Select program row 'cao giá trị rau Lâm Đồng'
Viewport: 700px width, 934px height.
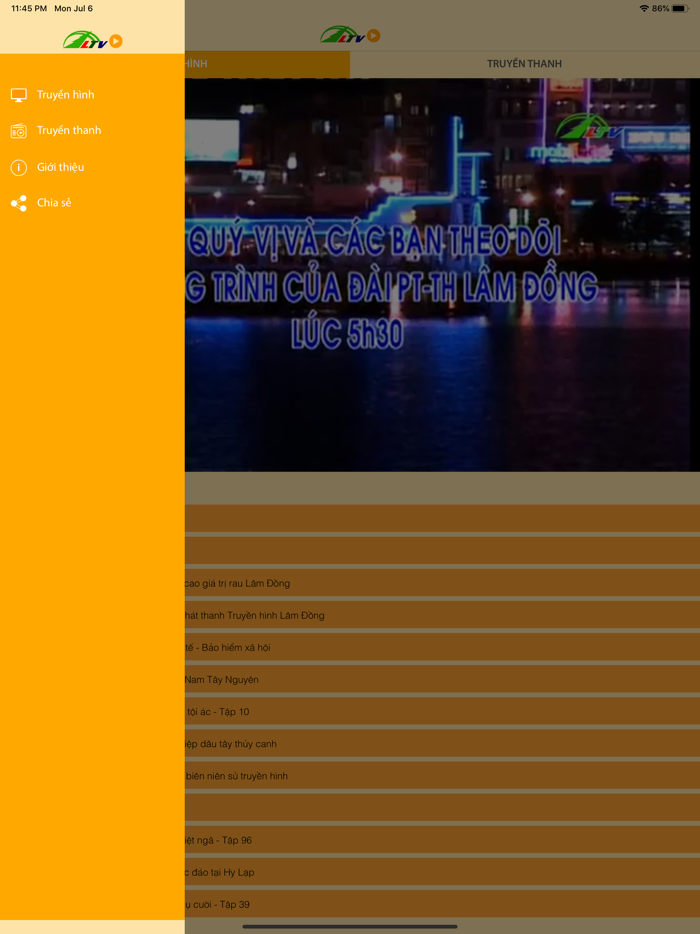pos(442,583)
